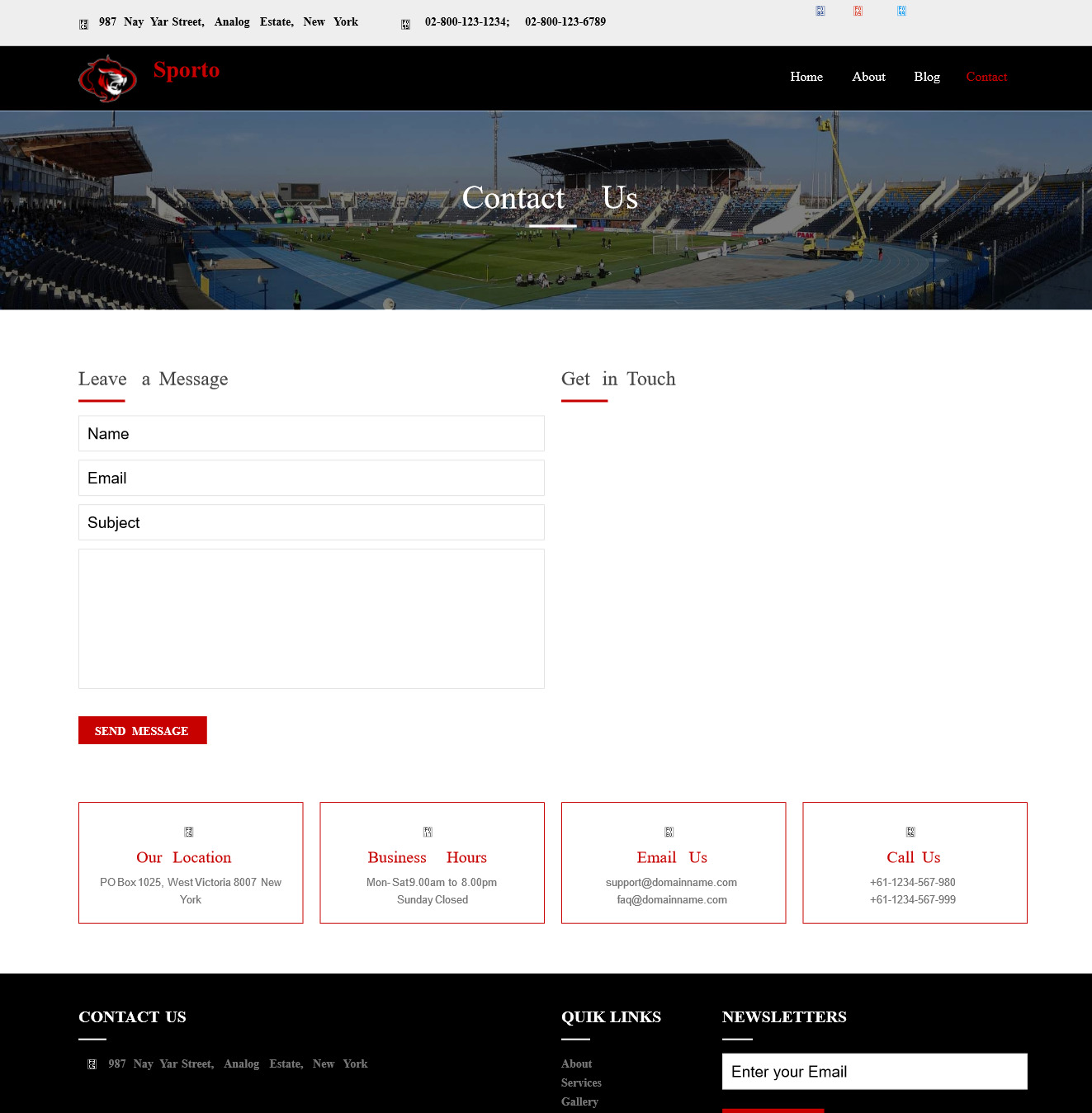
Task: Open the Home menu item
Action: pyautogui.click(x=806, y=77)
